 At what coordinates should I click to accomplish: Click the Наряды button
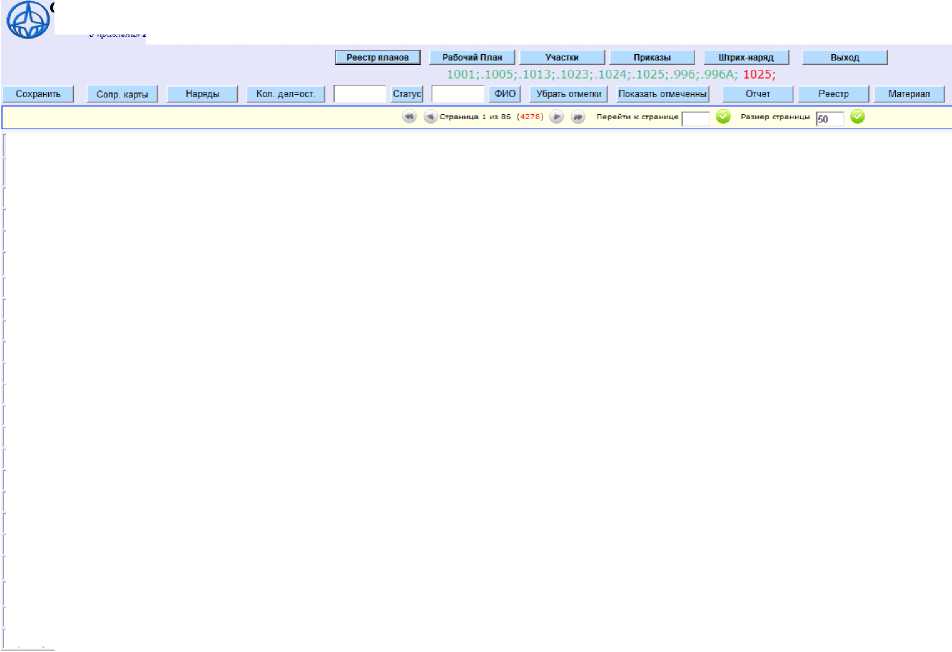(x=202, y=94)
